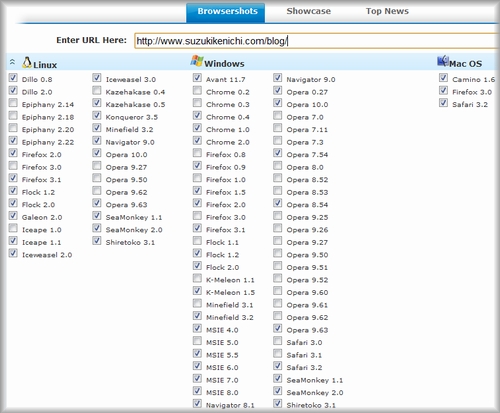Viewport: 500px width, 413px height.
Task: Click the Linux penguin icon
Action: (x=27, y=62)
